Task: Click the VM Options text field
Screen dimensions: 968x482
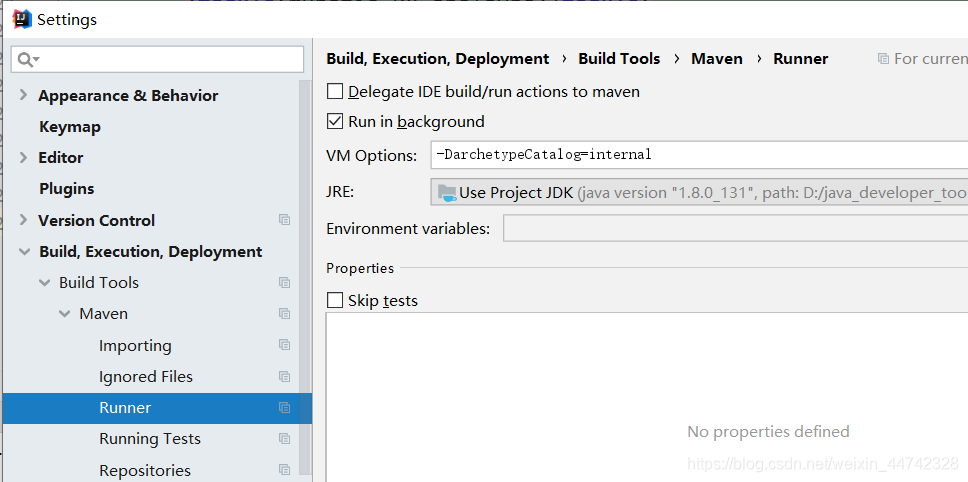Action: click(699, 155)
